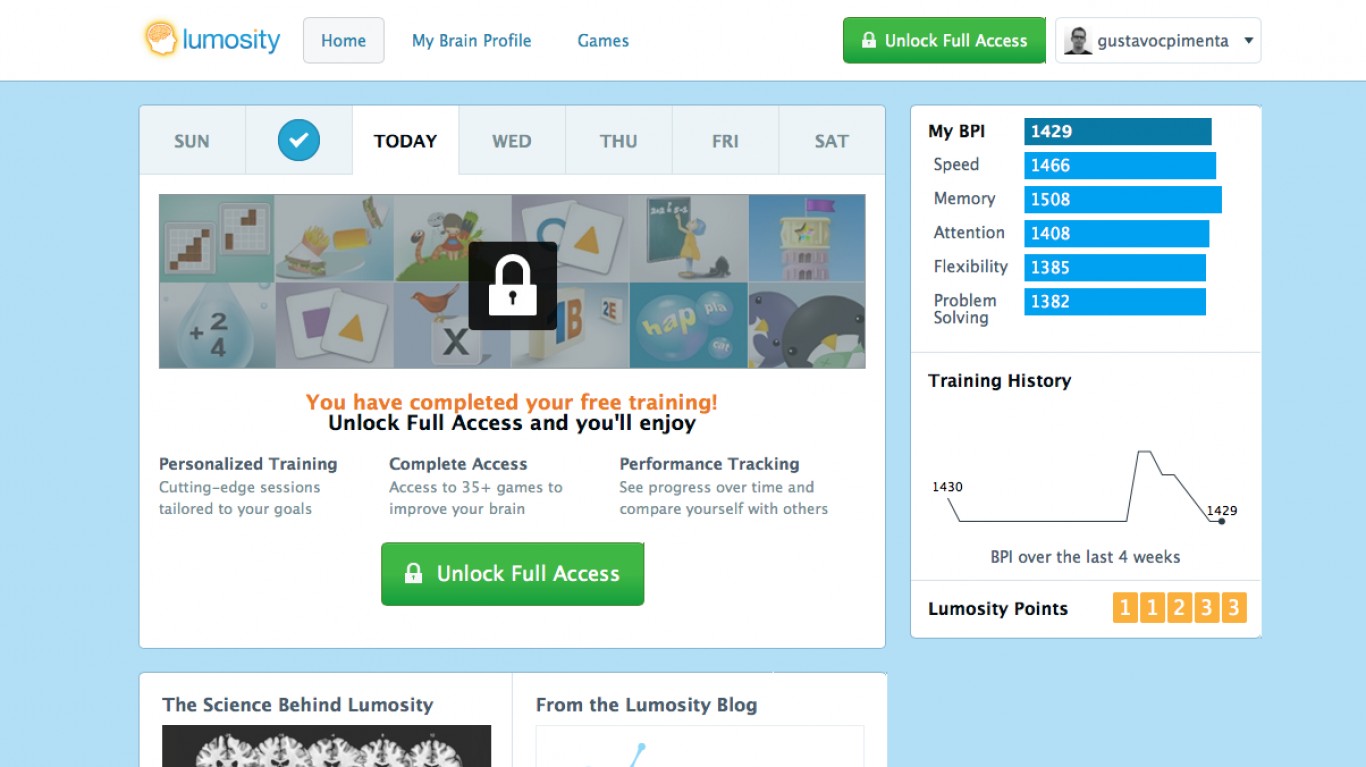Click the Training History line chart
Screen dimensions: 1366x767
point(1085,487)
